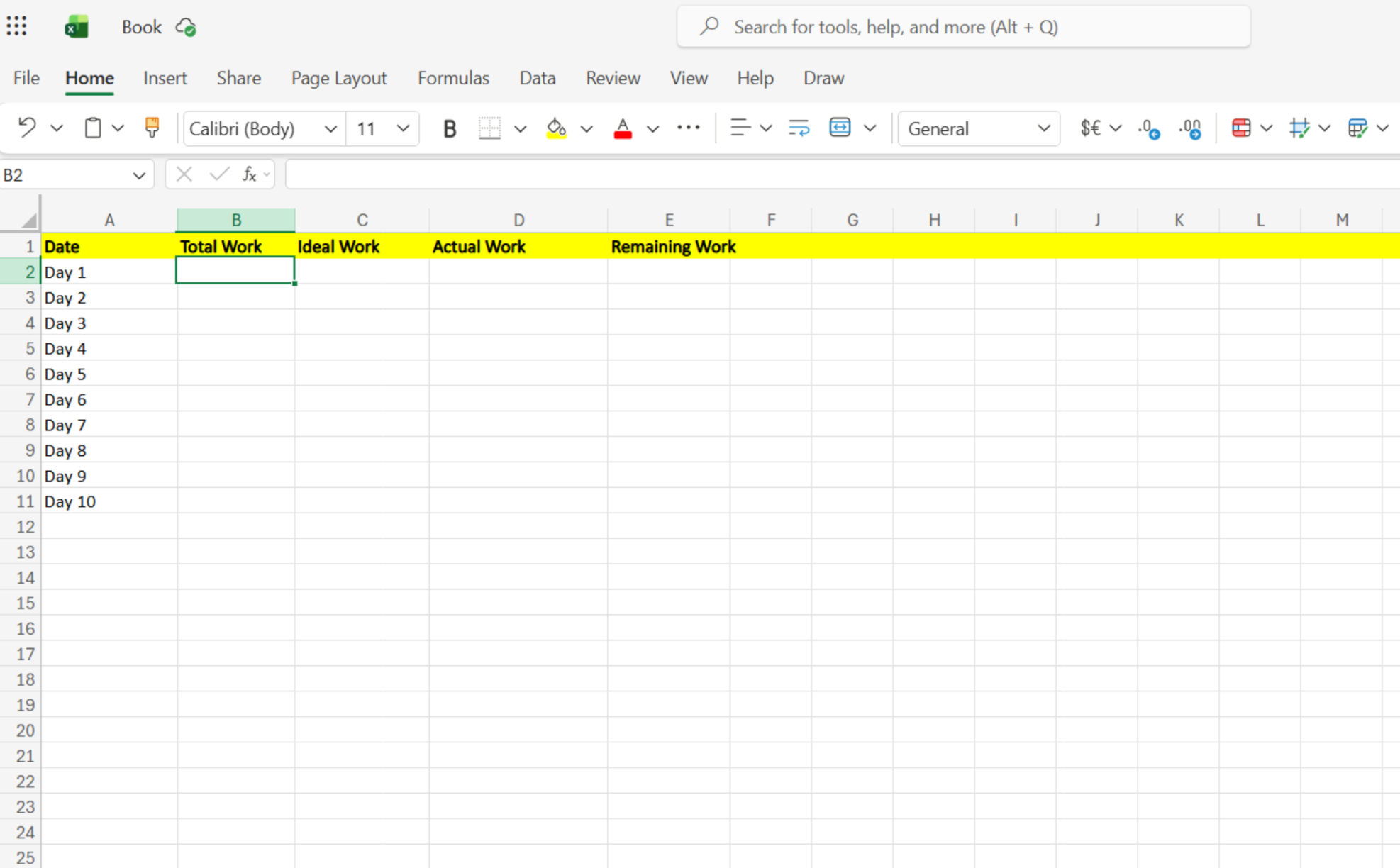Switch to the Formulas tab
Viewport: 1400px width, 868px height.
tap(453, 78)
